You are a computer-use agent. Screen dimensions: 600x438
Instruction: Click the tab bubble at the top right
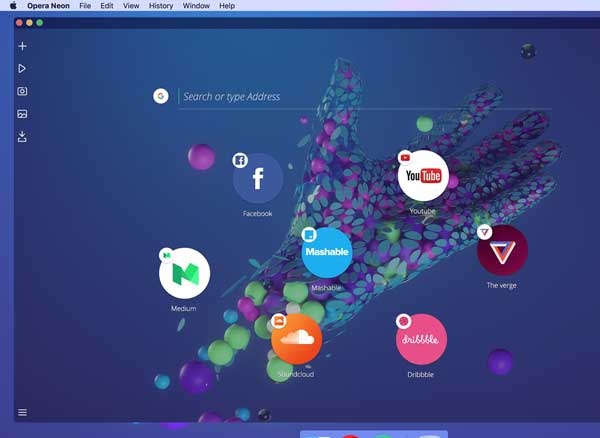point(528,51)
